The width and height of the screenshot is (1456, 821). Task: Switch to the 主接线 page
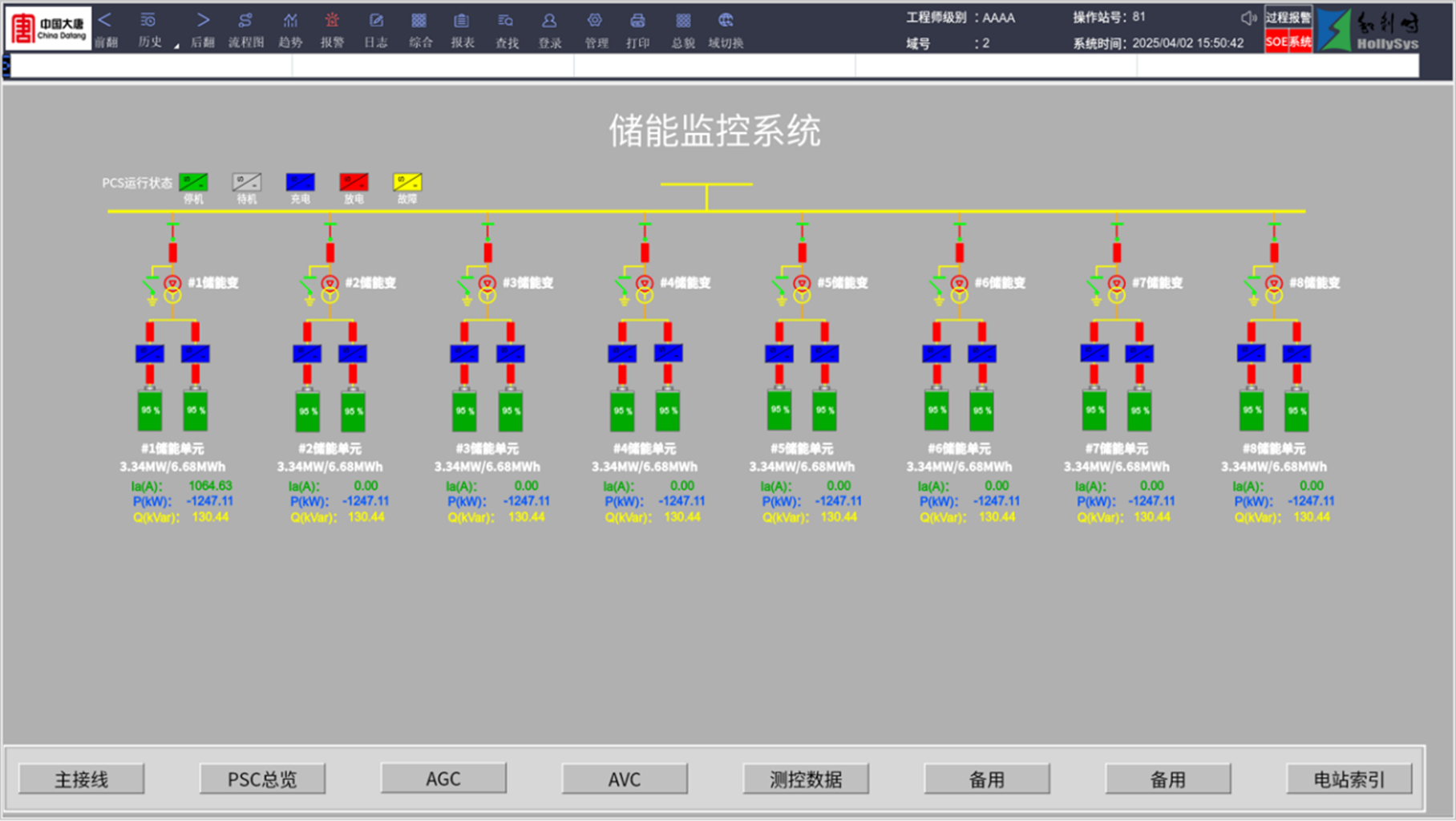click(81, 779)
